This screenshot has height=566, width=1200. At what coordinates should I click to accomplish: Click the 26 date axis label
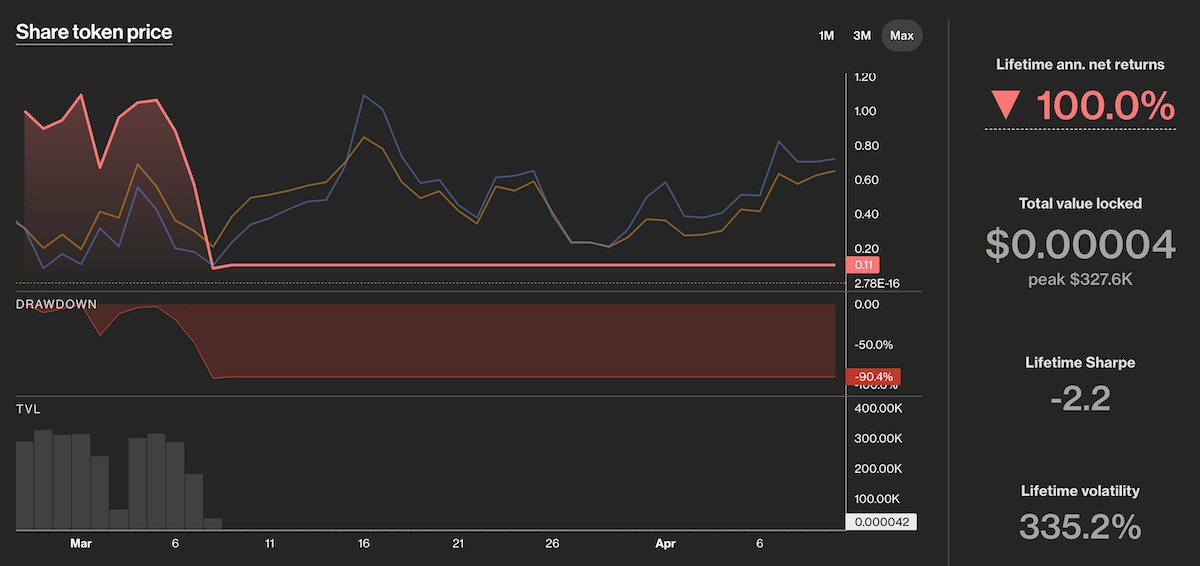[552, 544]
